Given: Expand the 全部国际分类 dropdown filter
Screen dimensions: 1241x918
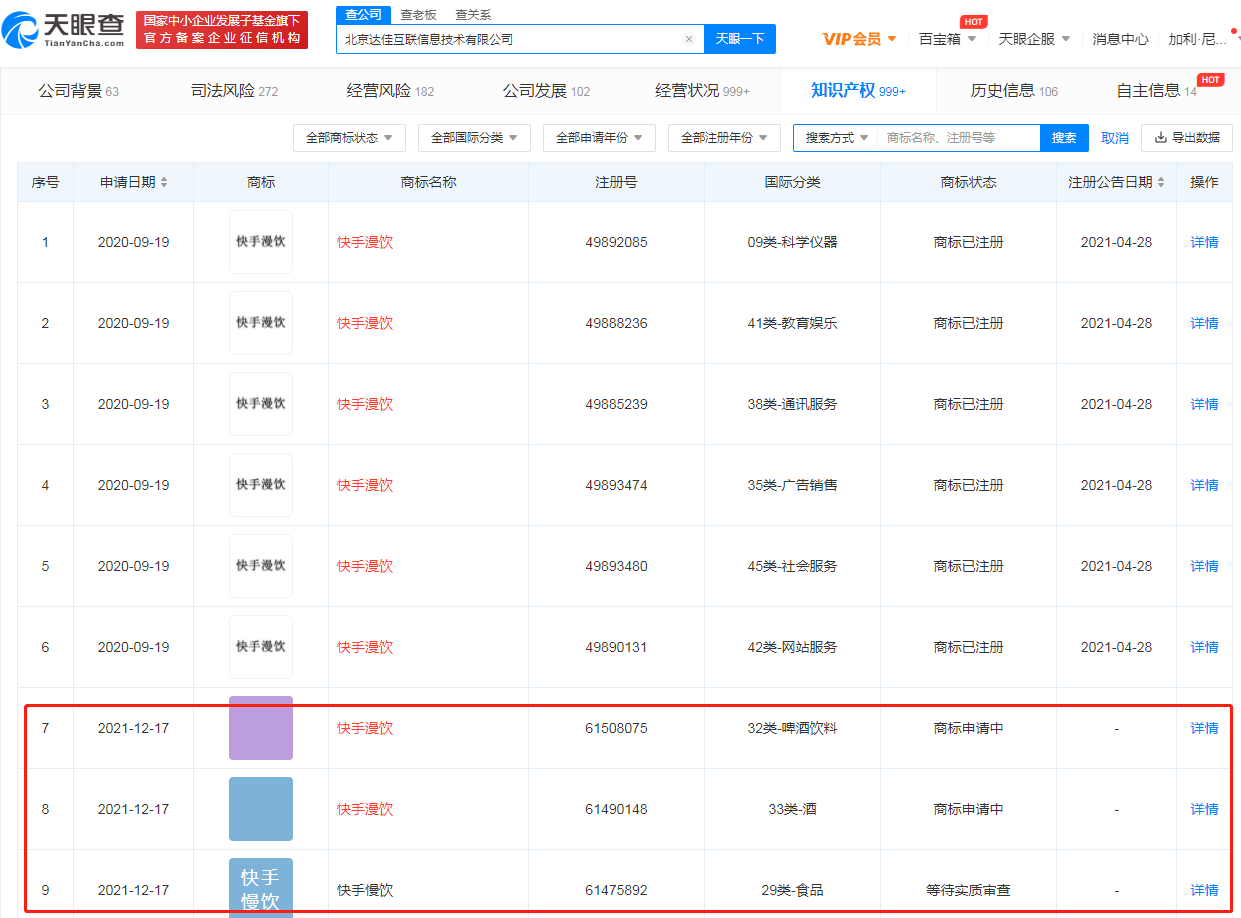Looking at the screenshot, I should (474, 138).
